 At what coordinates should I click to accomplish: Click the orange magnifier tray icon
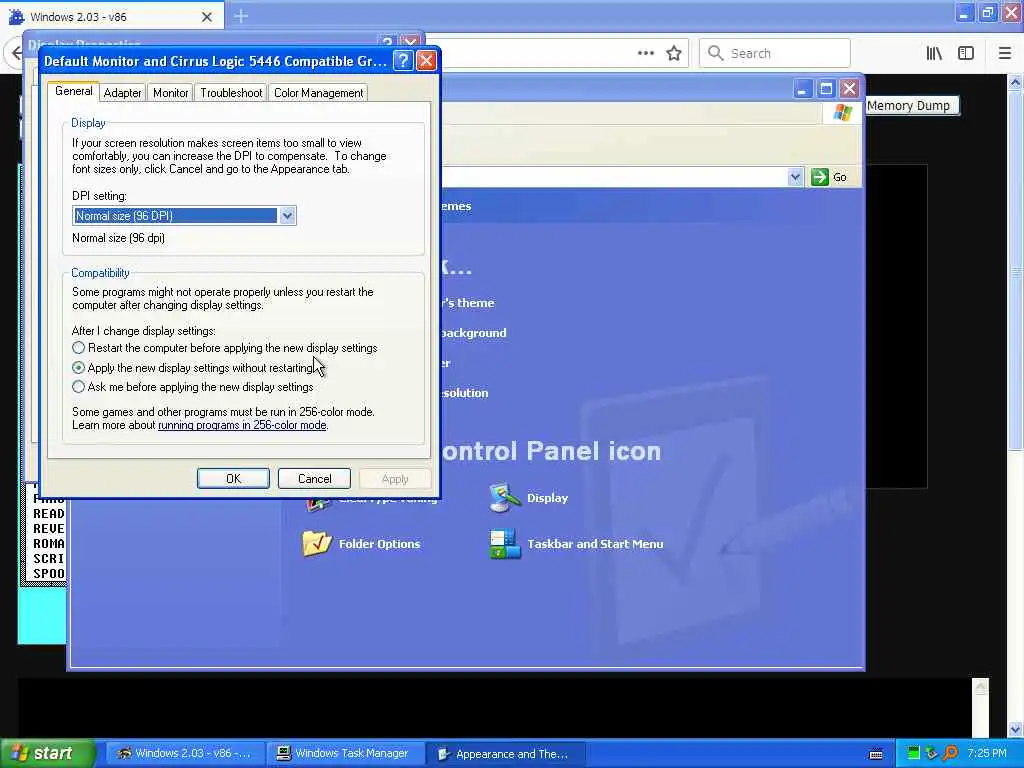point(950,754)
